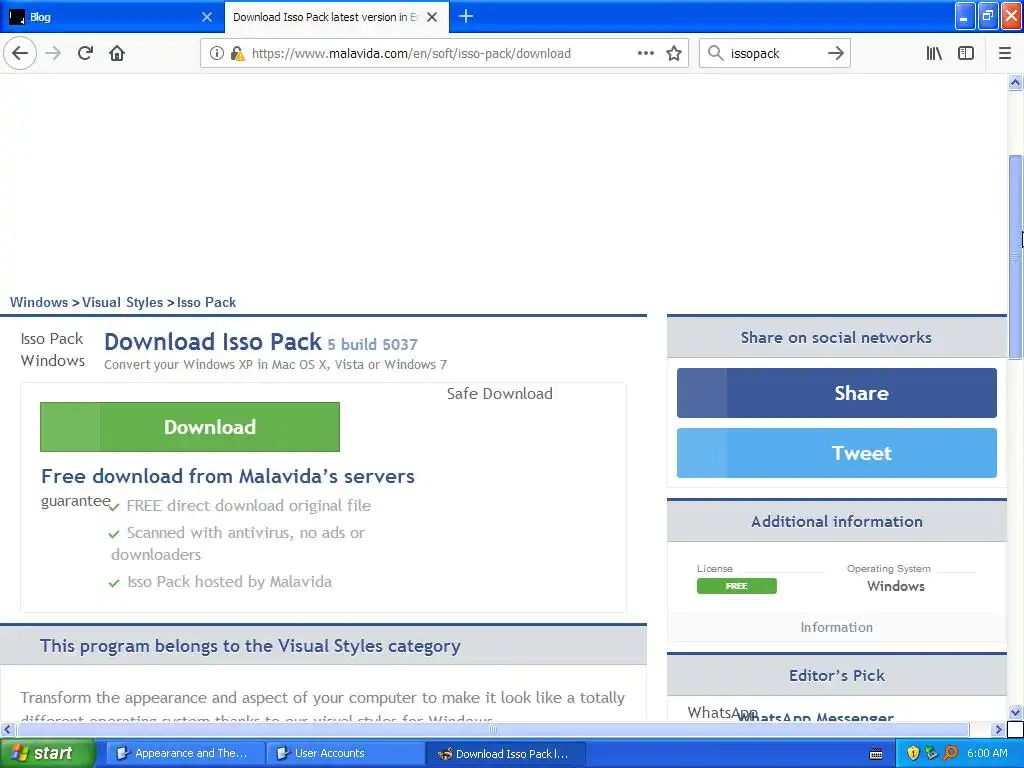Screen dimensions: 1024x768
Task: Click the address bar URL
Action: tap(411, 54)
